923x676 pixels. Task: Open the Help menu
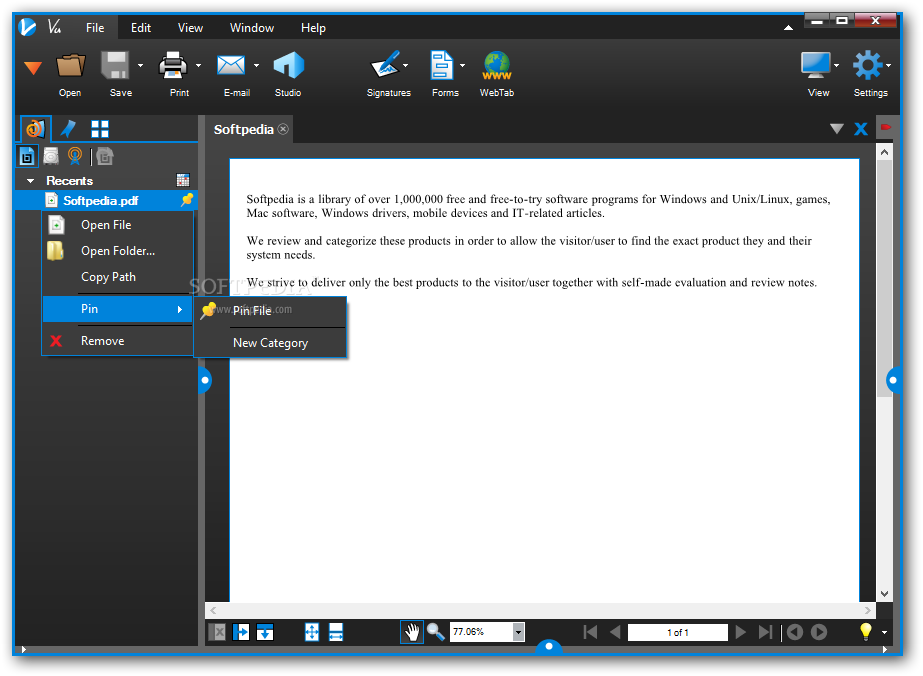313,28
